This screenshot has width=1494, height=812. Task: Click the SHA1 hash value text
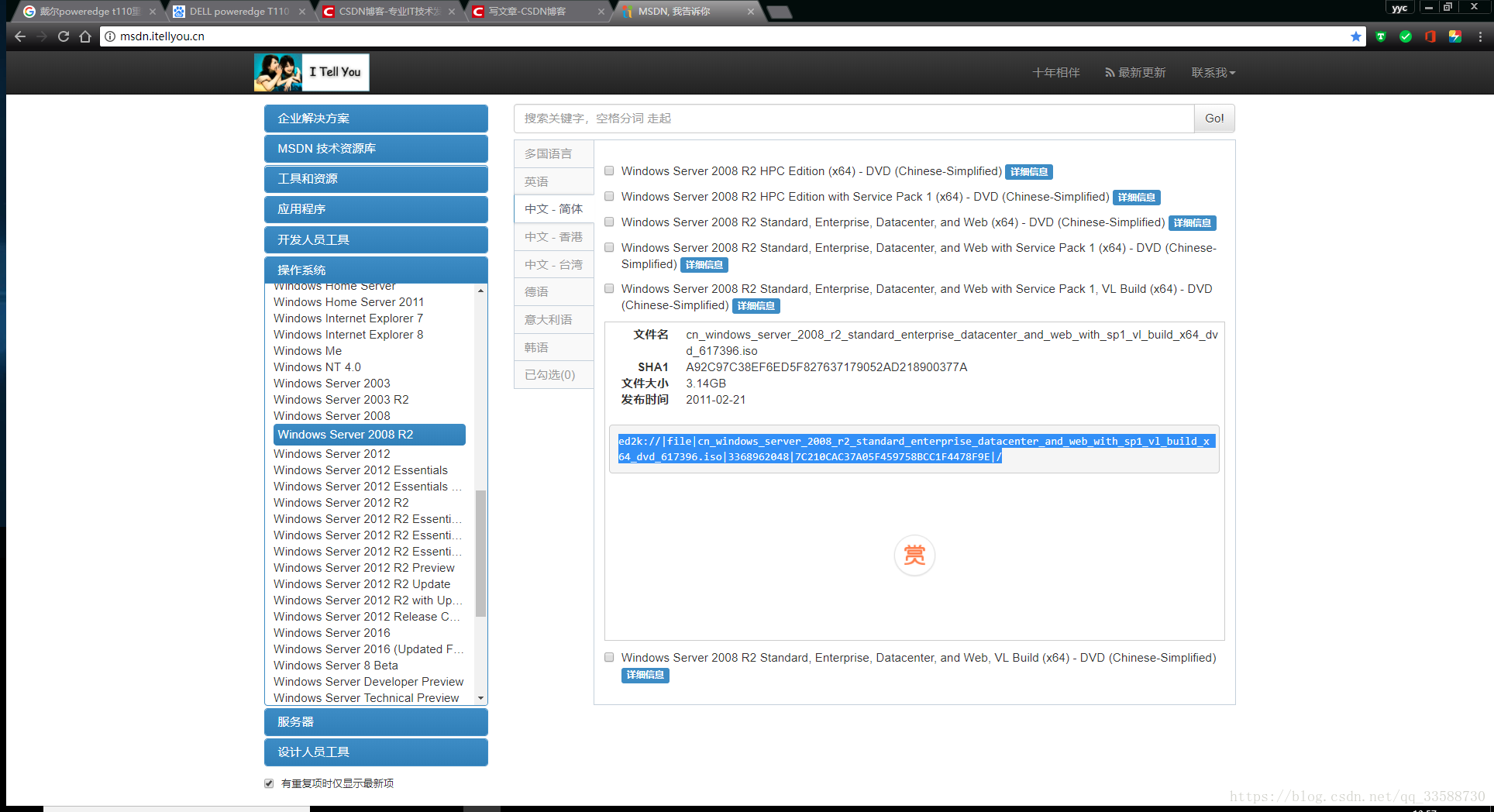[x=826, y=367]
